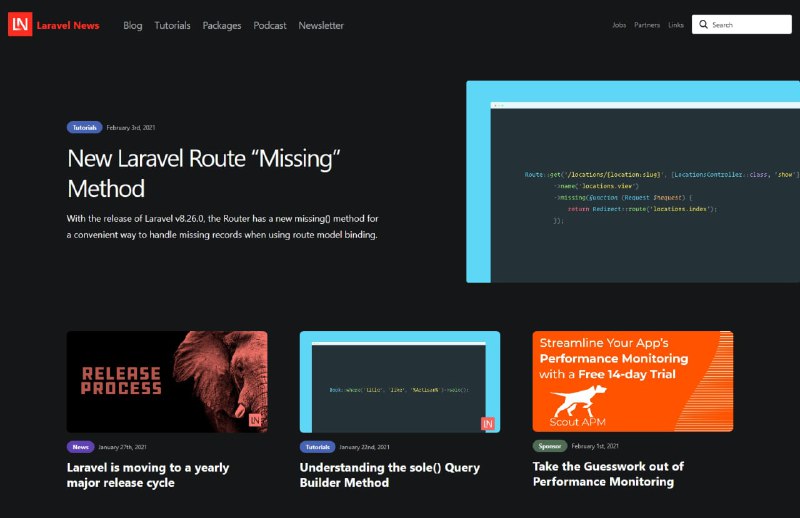
Task: Click the Tutorials tag dated January 22nd
Action: (317, 447)
